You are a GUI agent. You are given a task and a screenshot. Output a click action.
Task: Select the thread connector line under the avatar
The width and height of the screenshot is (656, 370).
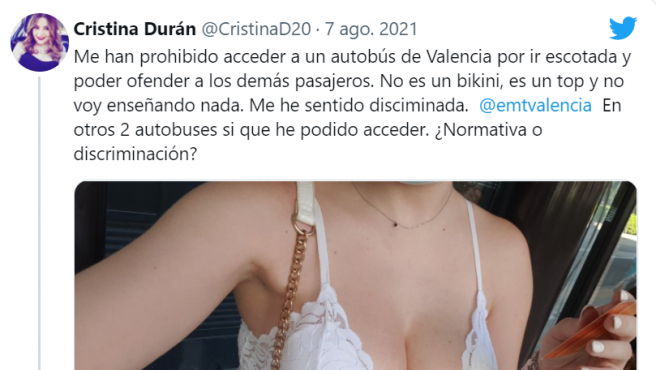click(x=39, y=223)
